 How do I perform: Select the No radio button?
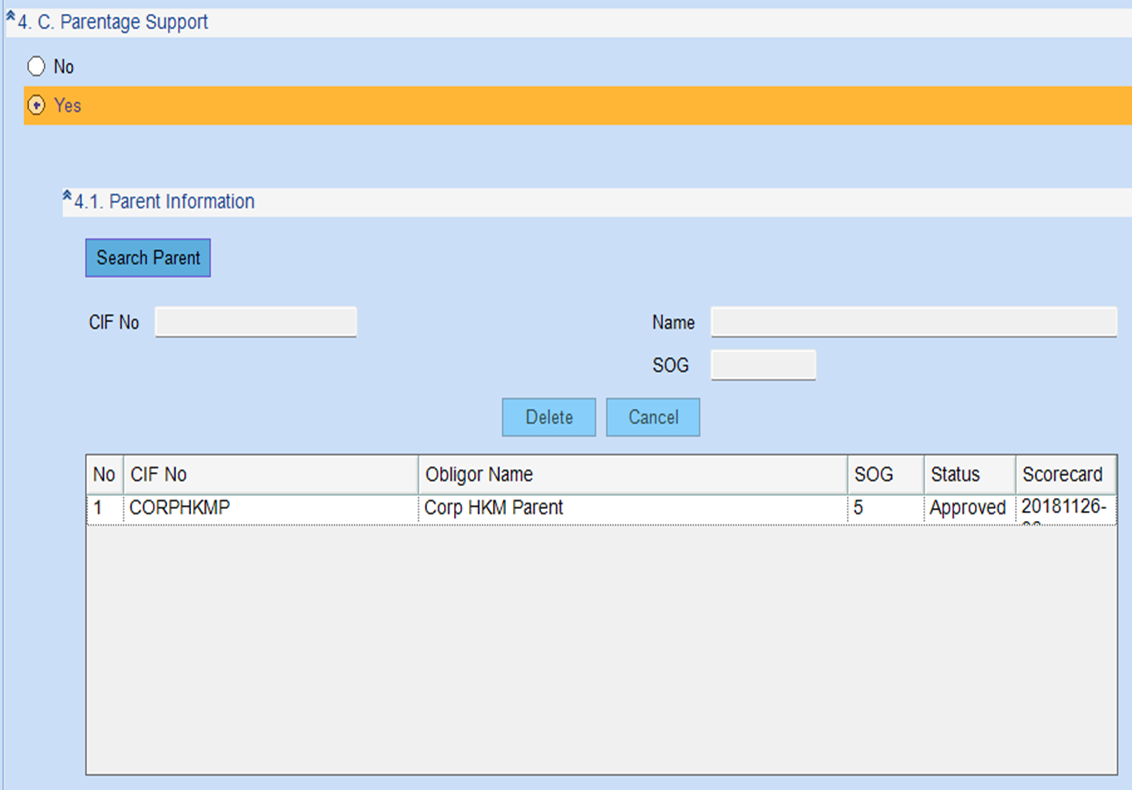click(x=37, y=67)
